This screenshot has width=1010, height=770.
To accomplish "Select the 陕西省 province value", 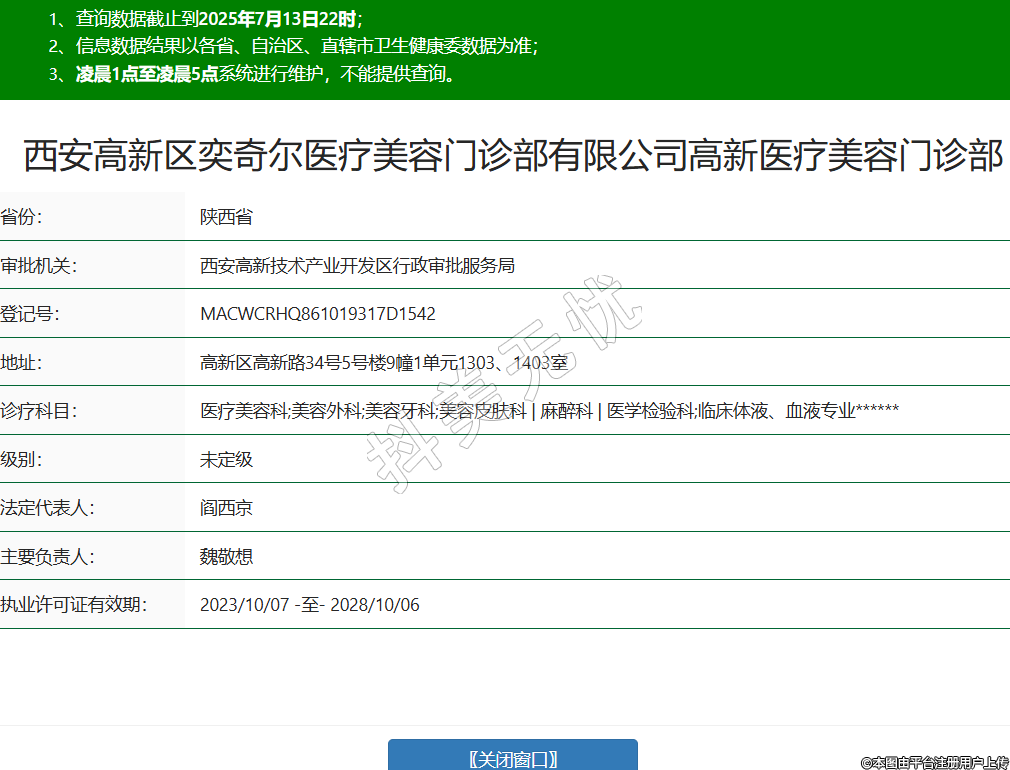I will (226, 217).
